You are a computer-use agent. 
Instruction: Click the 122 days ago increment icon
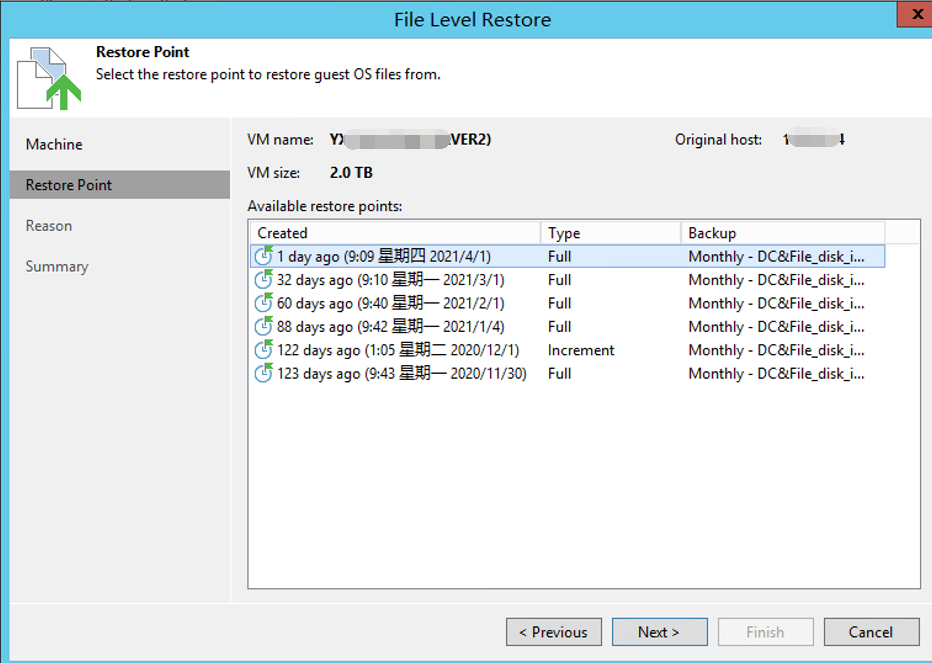[x=264, y=350]
